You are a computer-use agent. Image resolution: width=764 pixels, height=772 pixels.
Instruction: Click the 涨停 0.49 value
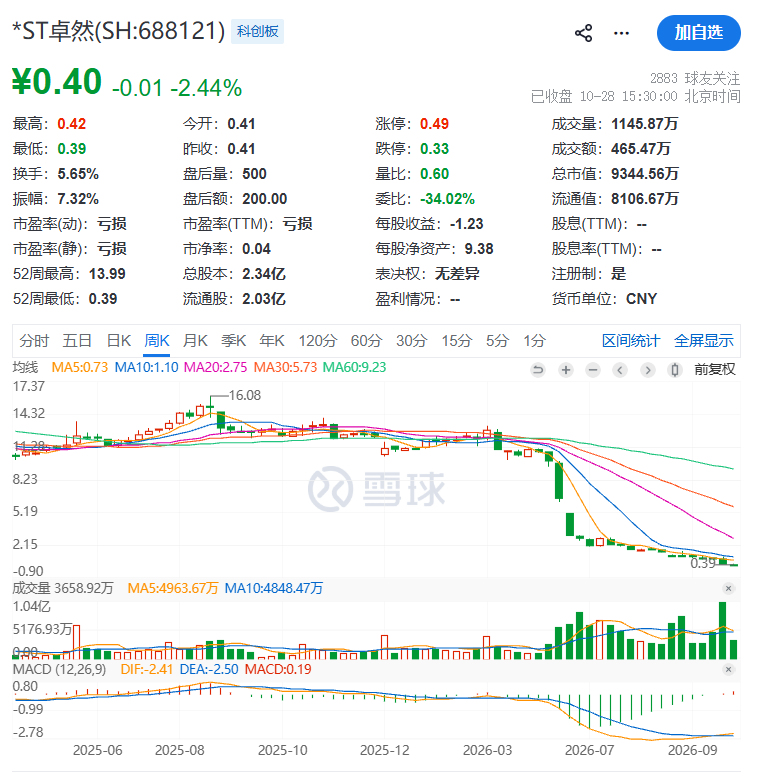click(x=434, y=124)
